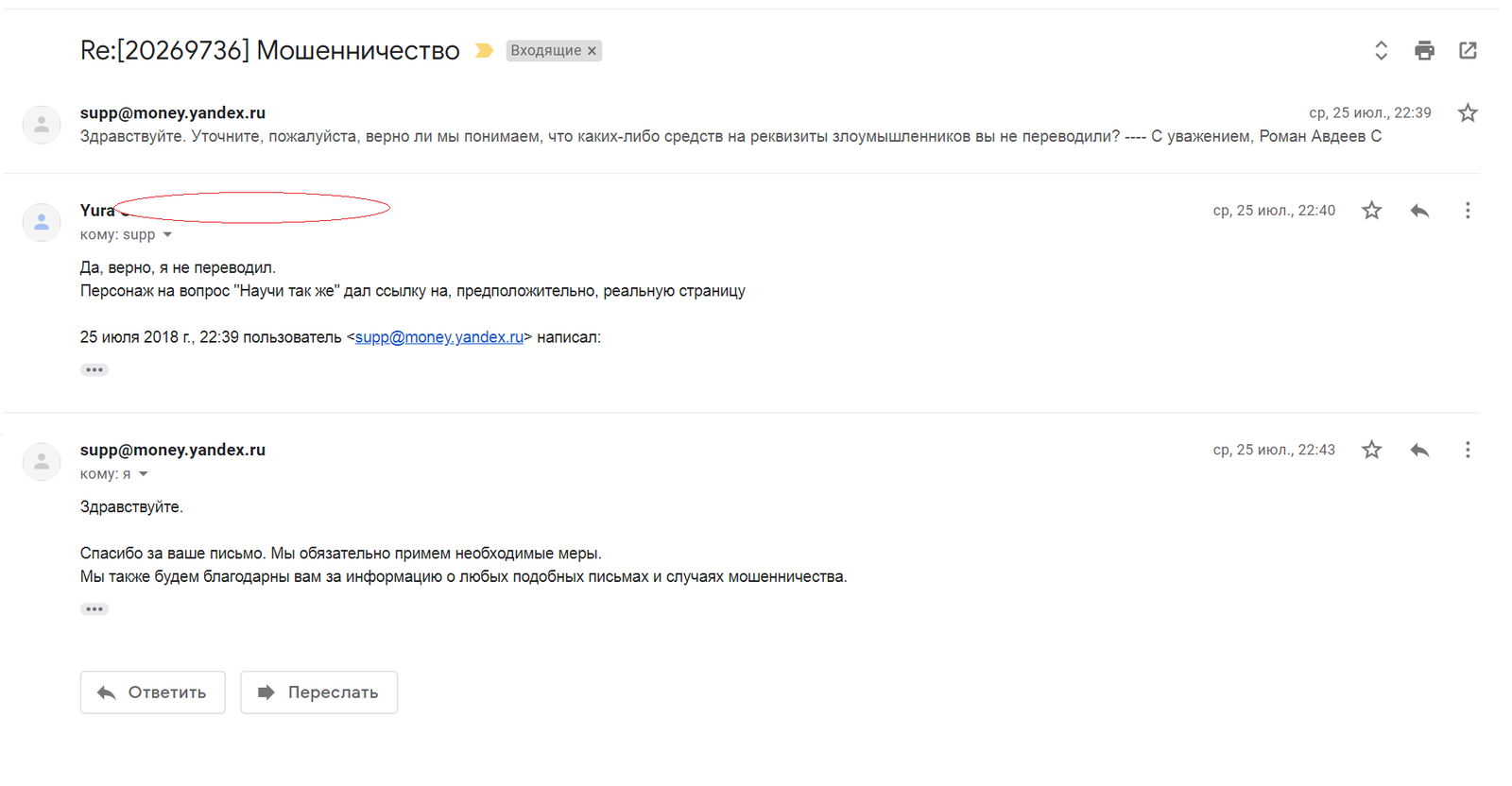This screenshot has height=786, width=1512.
Task: Click the yellow importance marker beside subject
Action: coord(484,51)
